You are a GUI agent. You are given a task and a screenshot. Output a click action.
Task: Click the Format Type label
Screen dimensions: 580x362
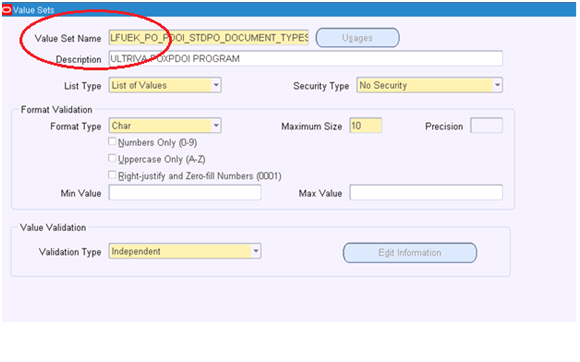pos(75,126)
